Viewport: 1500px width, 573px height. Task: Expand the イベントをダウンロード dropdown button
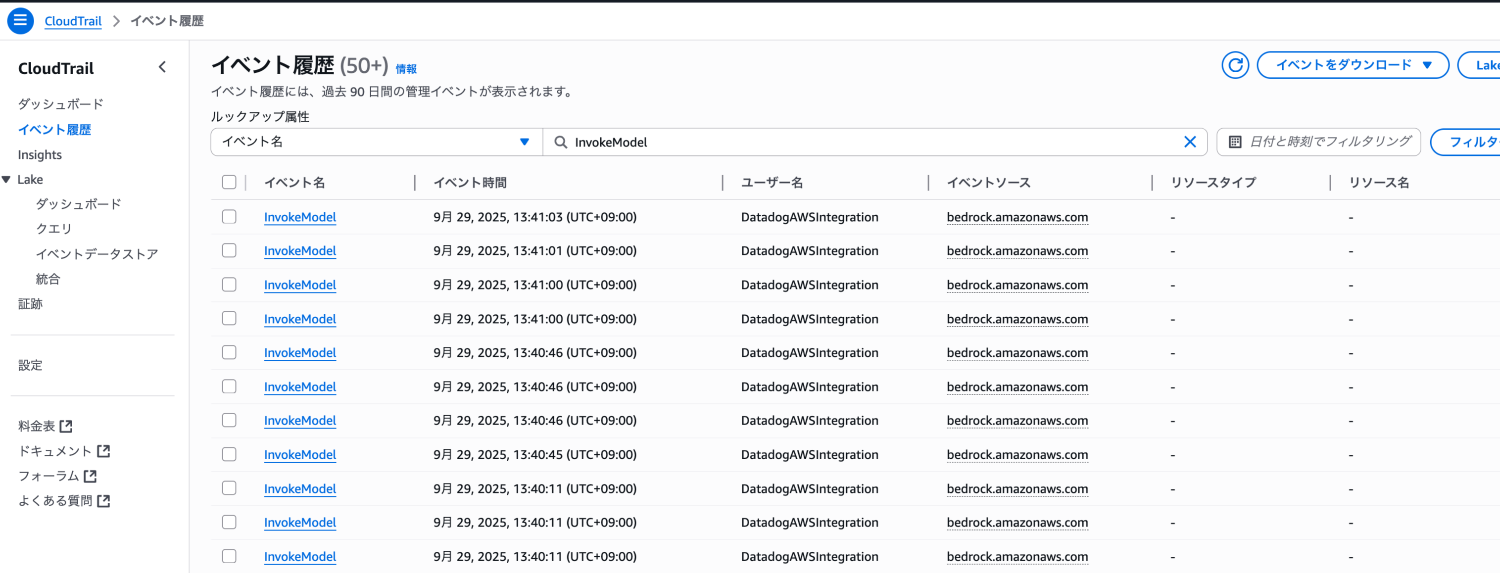pyautogui.click(x=1352, y=65)
